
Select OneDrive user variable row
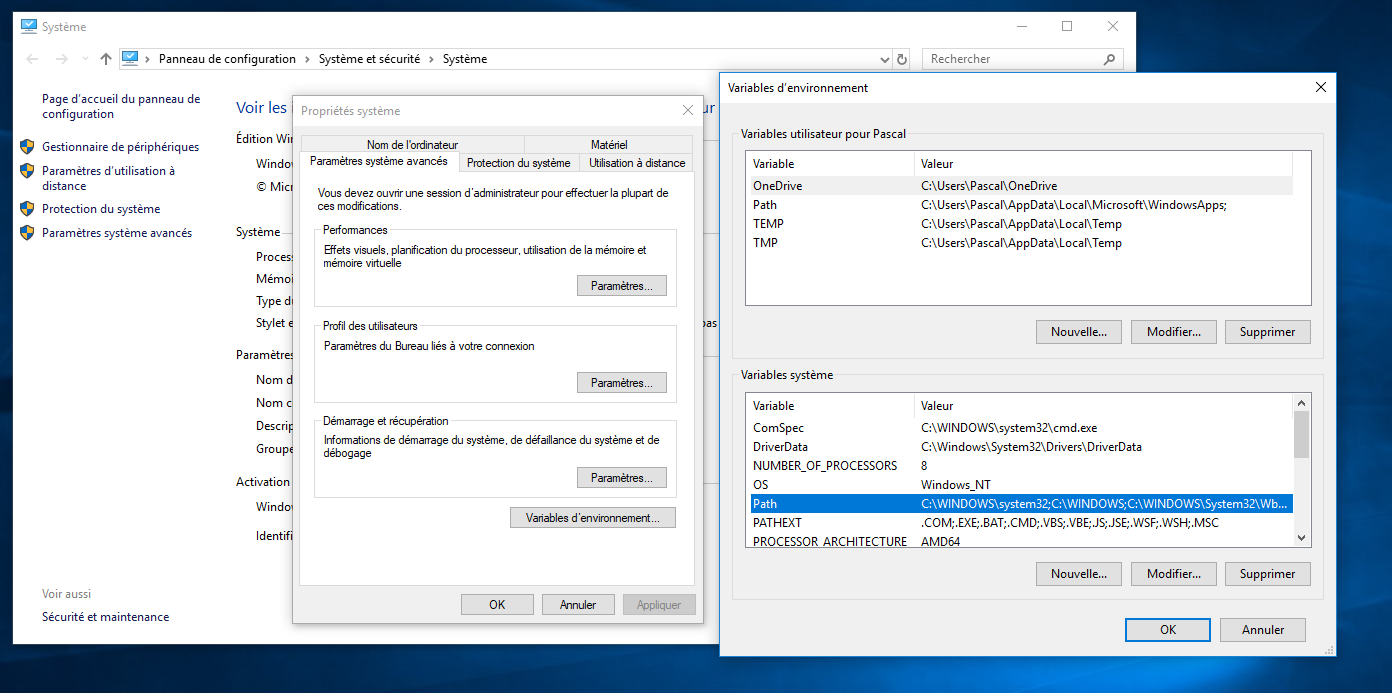[x=1021, y=186]
